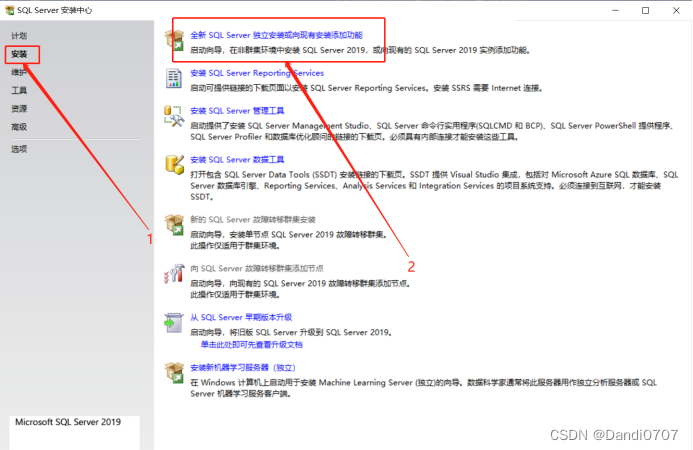Click 安装新机器学习服务器 (独立) link
This screenshot has width=693, height=450.
point(243,368)
